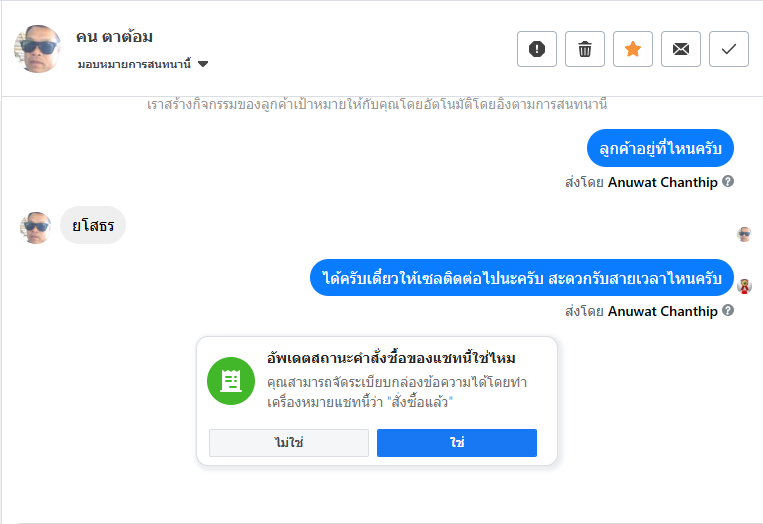The width and height of the screenshot is (763, 524).
Task: Click the dropdown arrow beside มอบหมายการสนทนานี้
Action: click(203, 64)
